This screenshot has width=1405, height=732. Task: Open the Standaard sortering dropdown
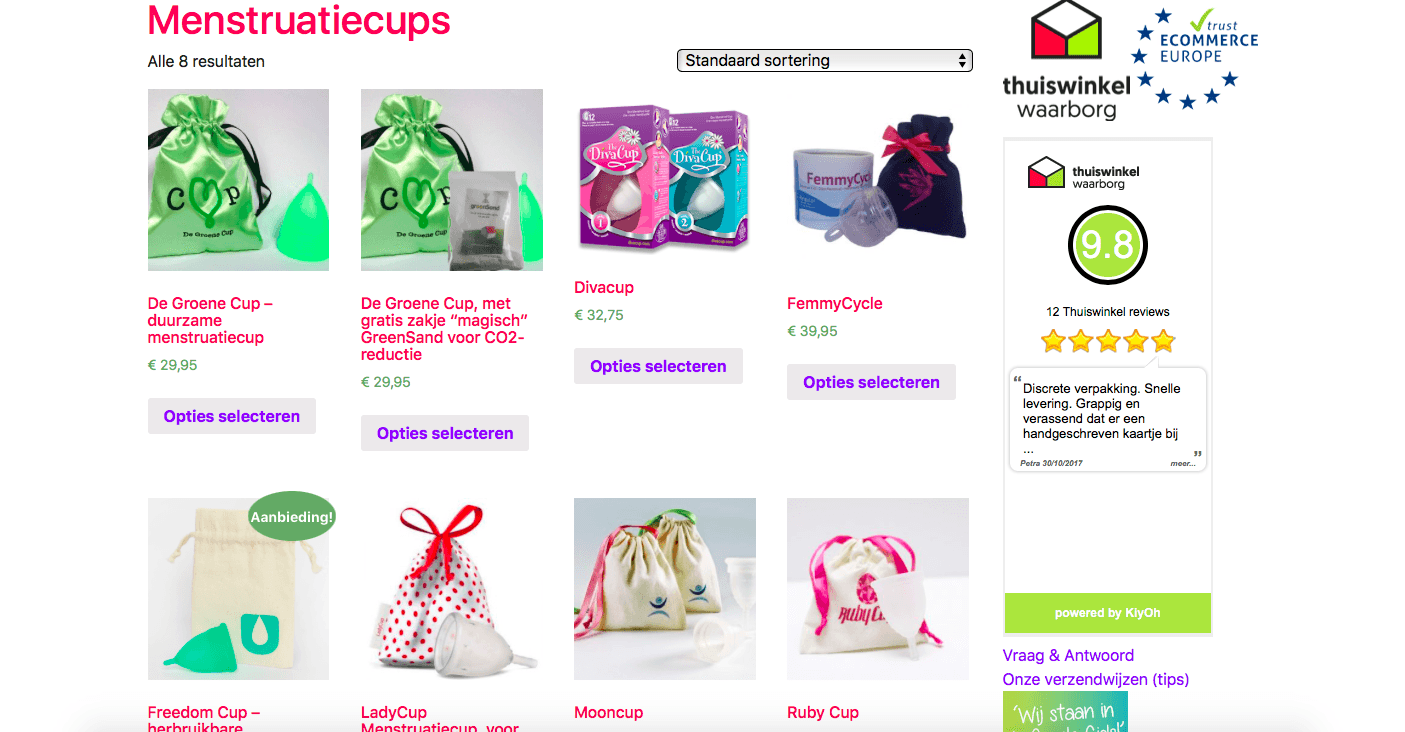(x=825, y=60)
